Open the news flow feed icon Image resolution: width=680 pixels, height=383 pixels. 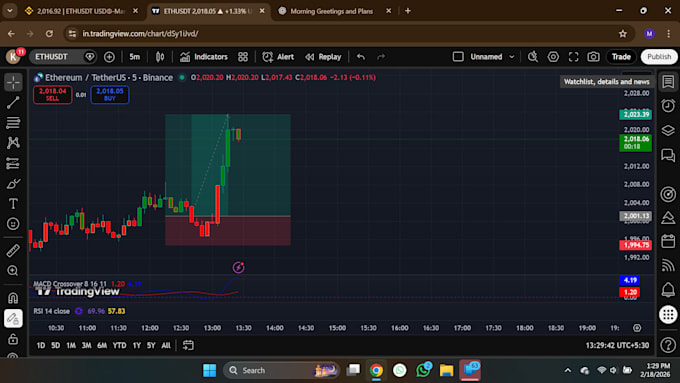[x=668, y=265]
